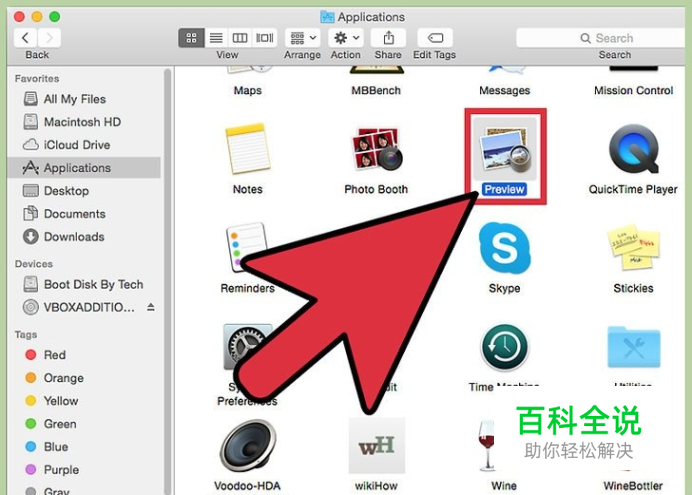Click the sidebar scrollbar

168,281
